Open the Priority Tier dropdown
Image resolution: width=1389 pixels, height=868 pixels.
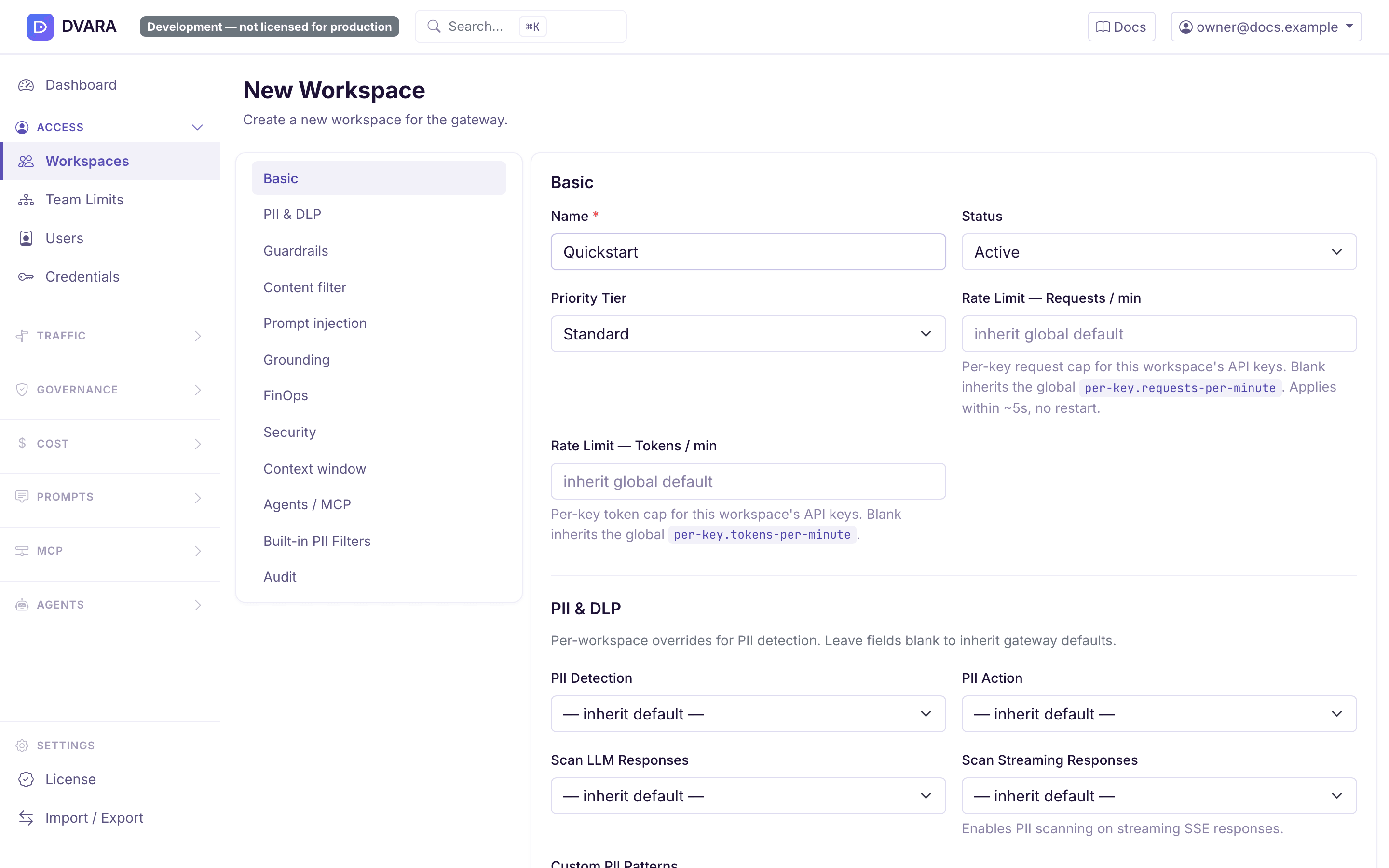point(748,334)
